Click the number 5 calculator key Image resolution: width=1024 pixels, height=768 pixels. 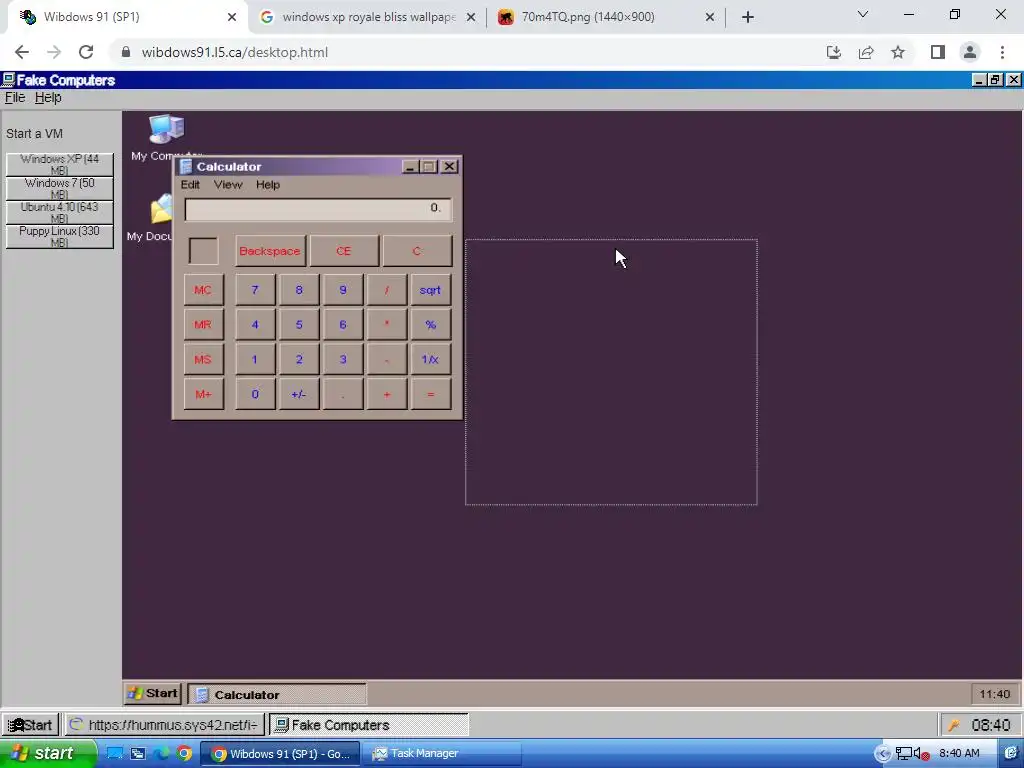click(299, 325)
